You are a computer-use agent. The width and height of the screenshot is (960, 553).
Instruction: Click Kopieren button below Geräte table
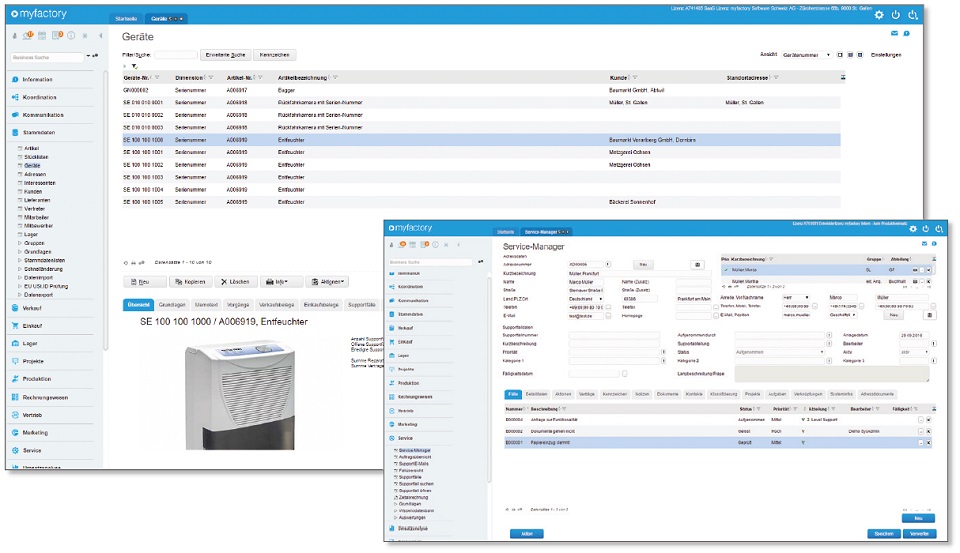point(190,282)
